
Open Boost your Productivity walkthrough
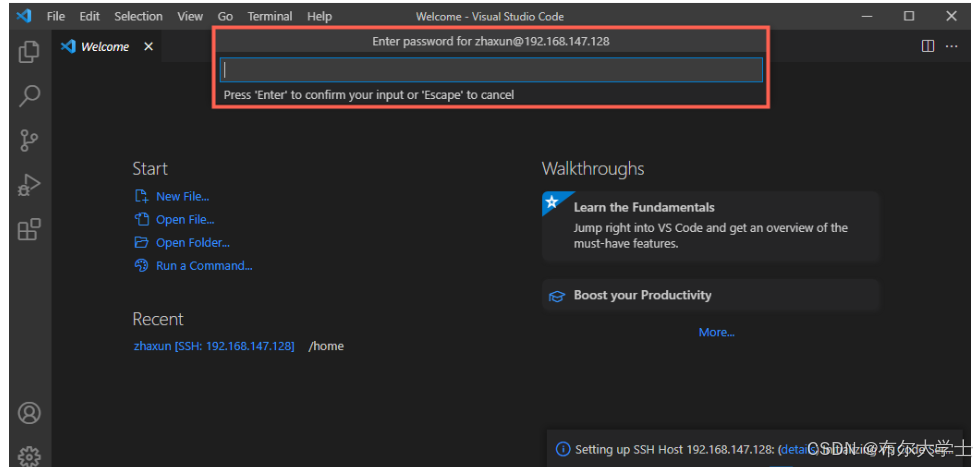click(711, 296)
